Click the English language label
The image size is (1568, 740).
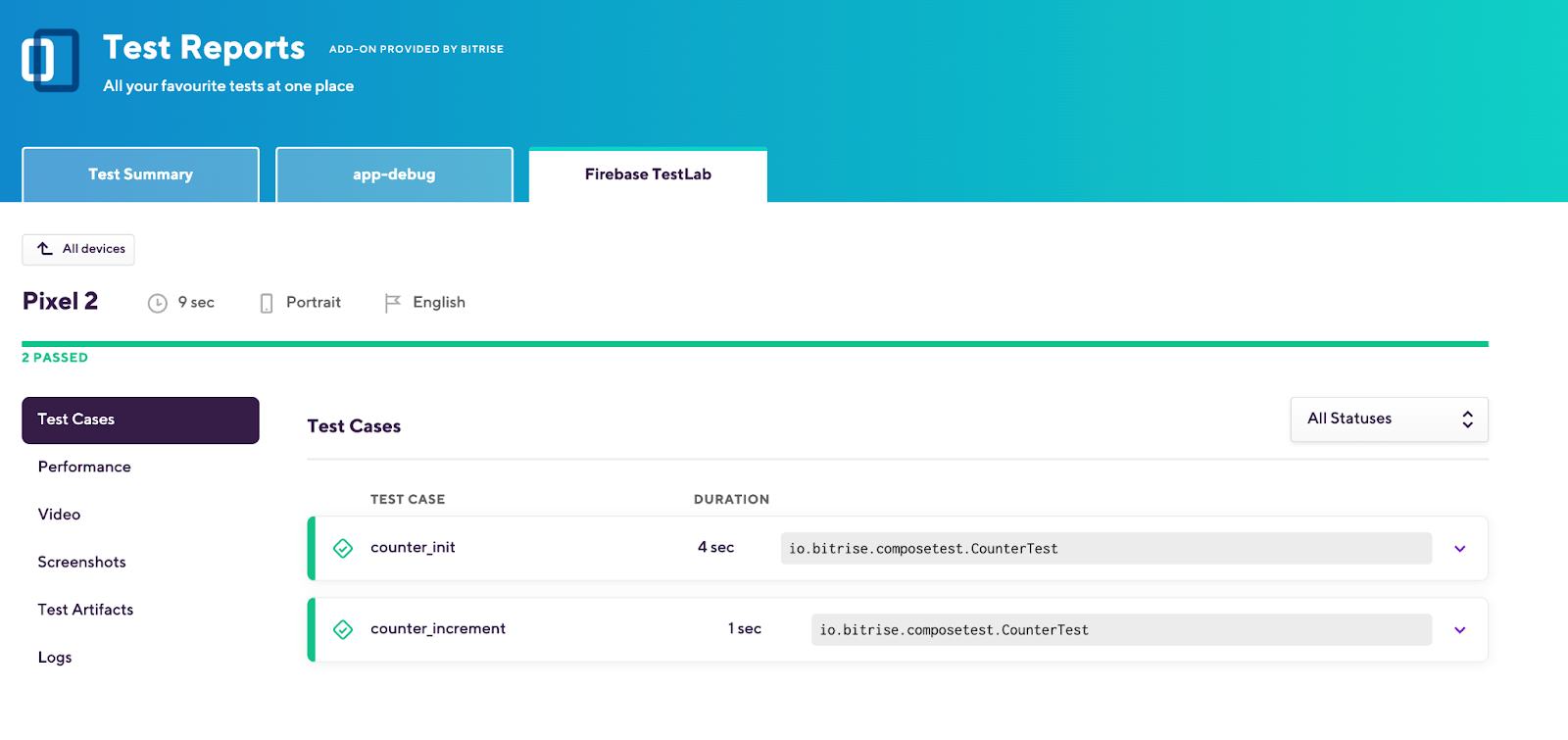(439, 303)
